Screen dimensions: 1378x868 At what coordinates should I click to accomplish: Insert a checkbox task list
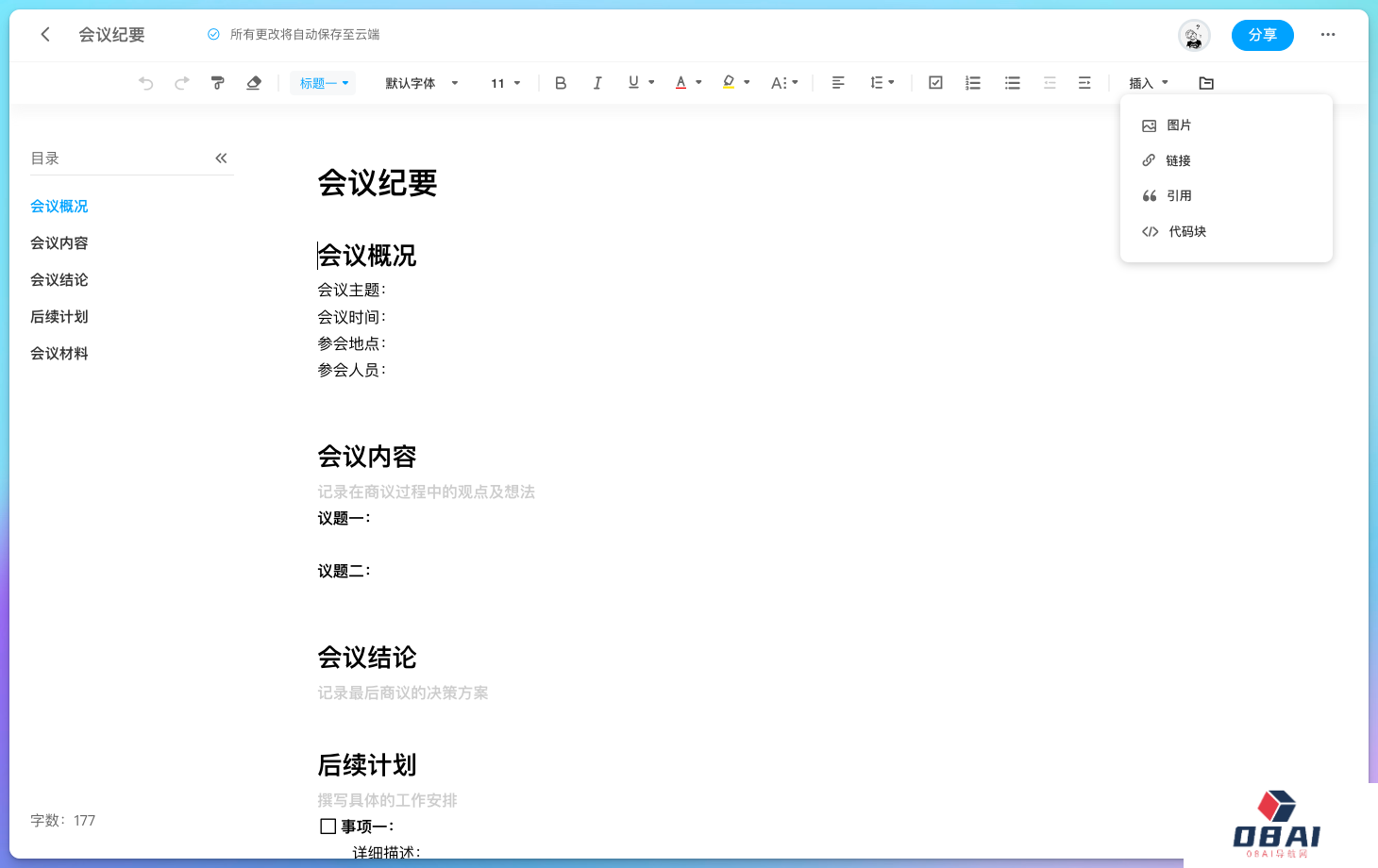pos(935,83)
